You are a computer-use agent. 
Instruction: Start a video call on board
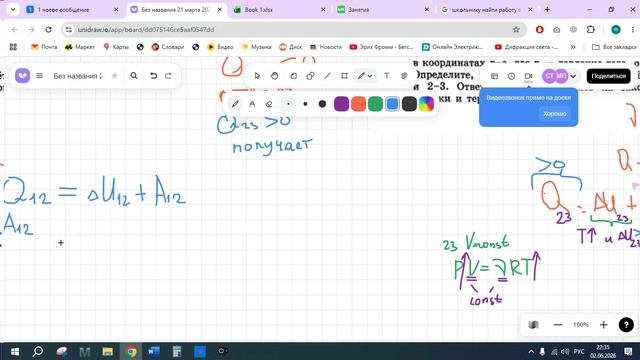528,76
